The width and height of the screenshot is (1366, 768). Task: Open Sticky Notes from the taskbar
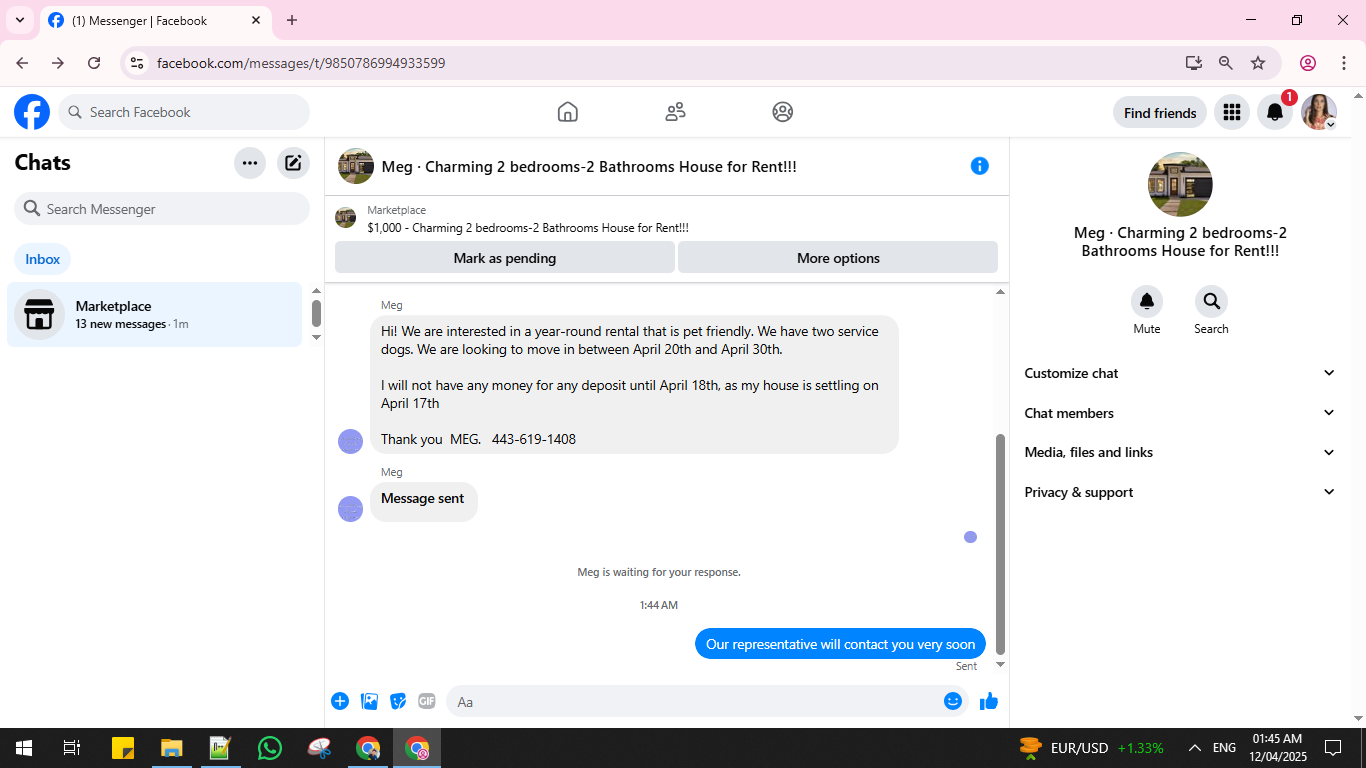[x=123, y=748]
